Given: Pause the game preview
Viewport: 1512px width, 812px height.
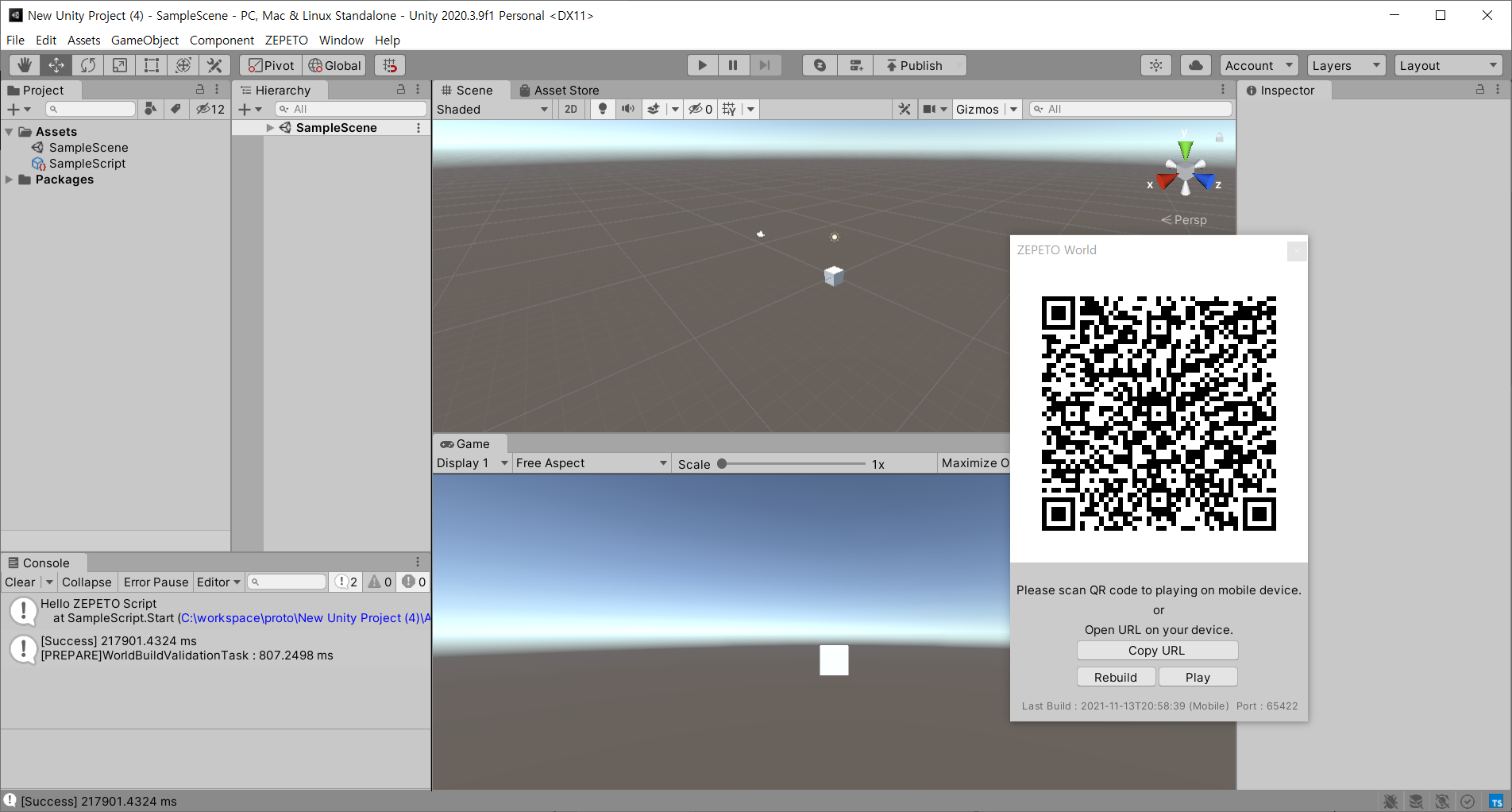Looking at the screenshot, I should pos(733,65).
